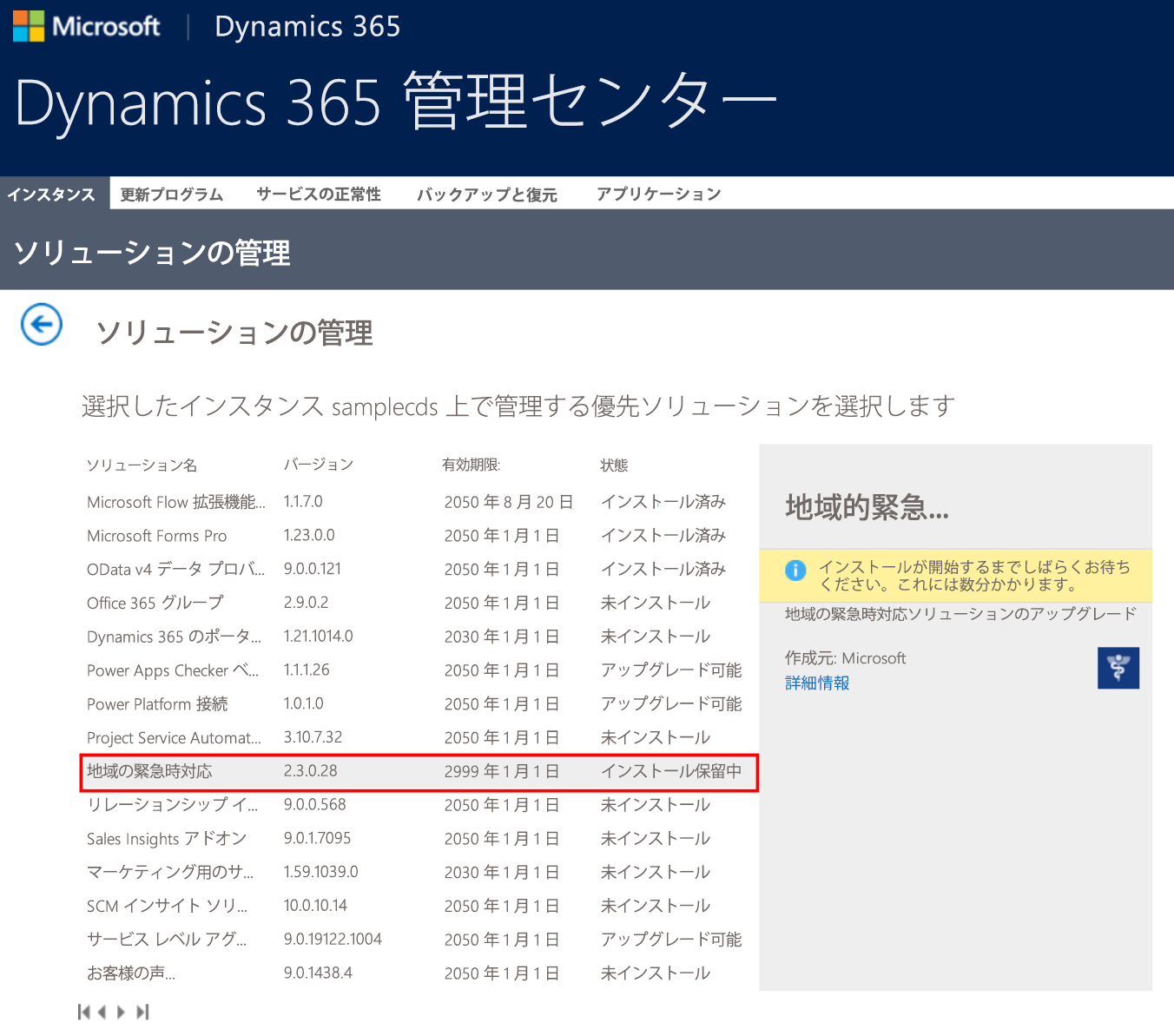Click ソリューション名 column header

142,465
